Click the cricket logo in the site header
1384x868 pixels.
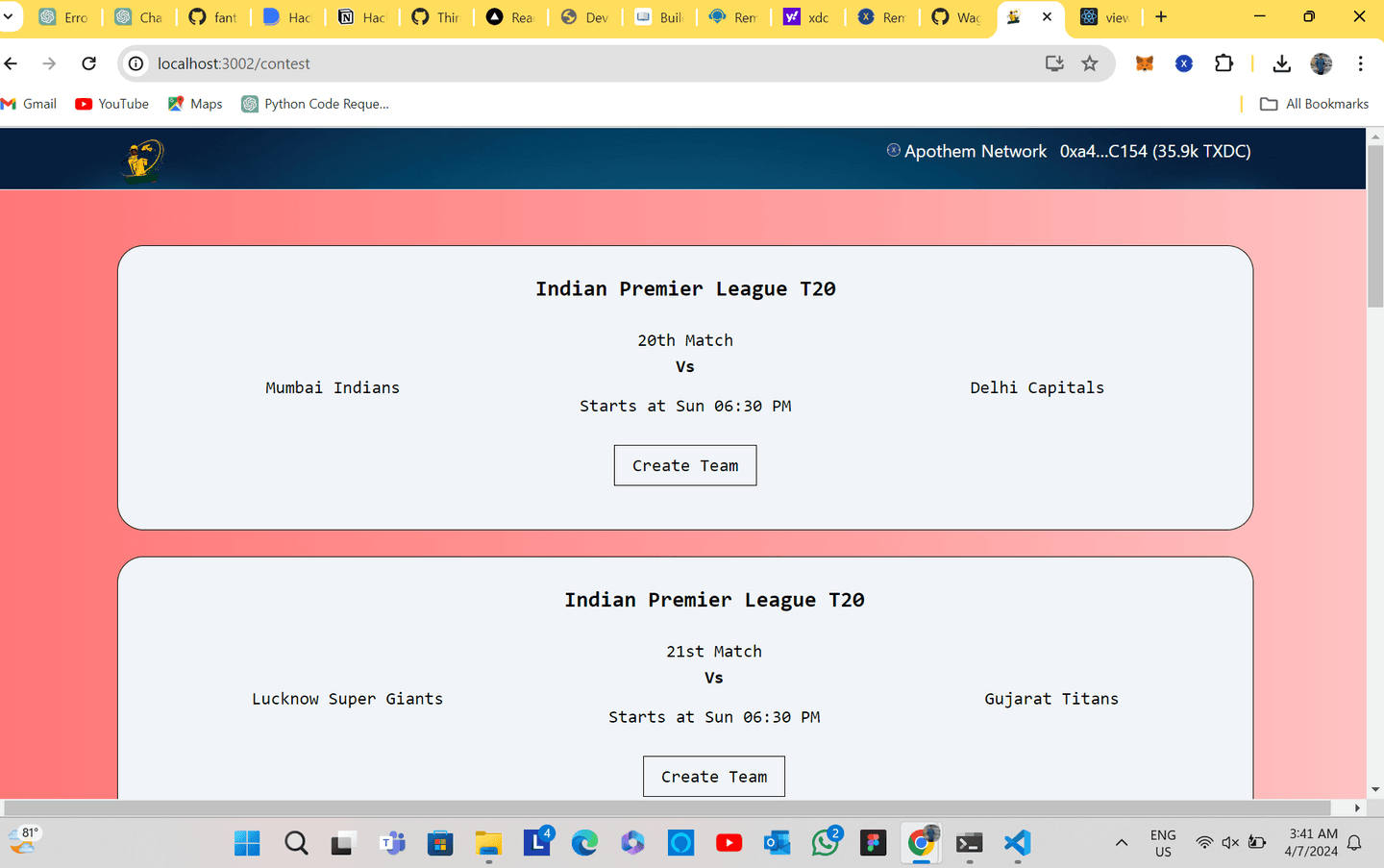pos(143,160)
